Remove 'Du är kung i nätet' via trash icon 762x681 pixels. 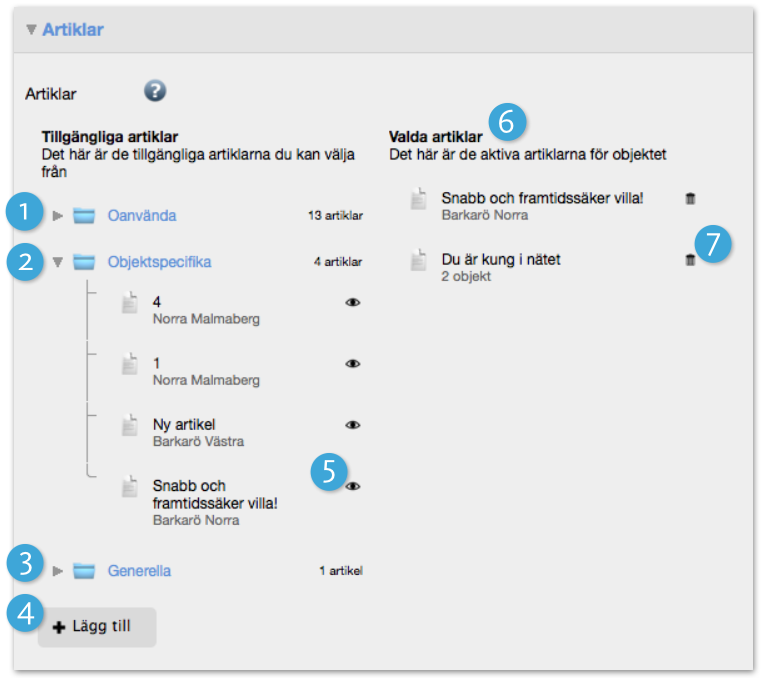tap(690, 260)
